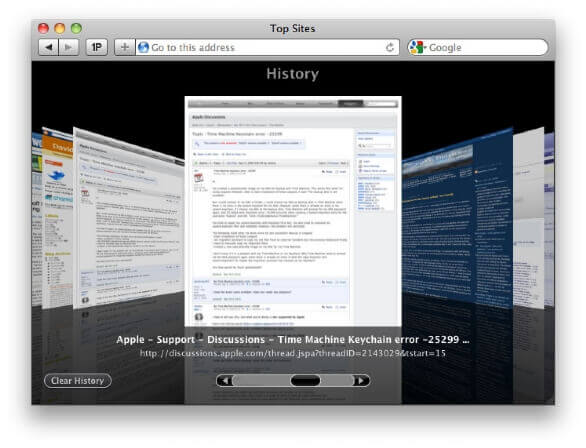This screenshot has width=586, height=448.
Task: Click the discussions.apple.com thread URL text
Action: click(x=293, y=353)
